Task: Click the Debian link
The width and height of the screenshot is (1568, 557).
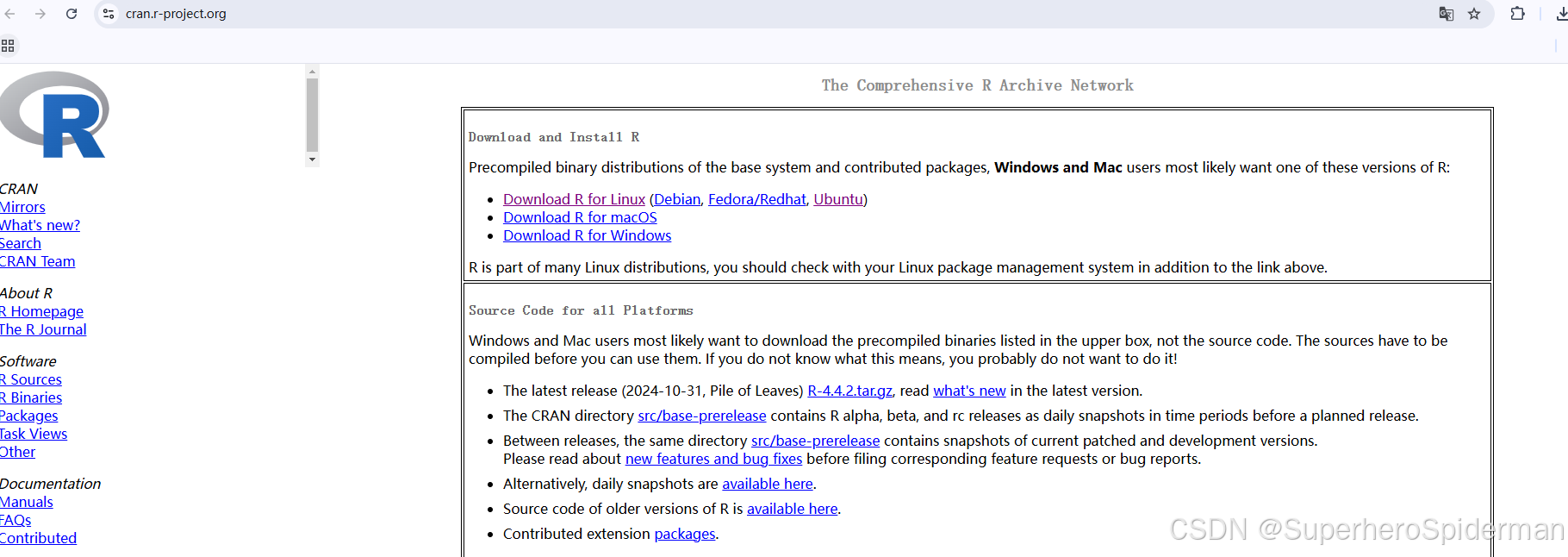Action: [x=677, y=199]
